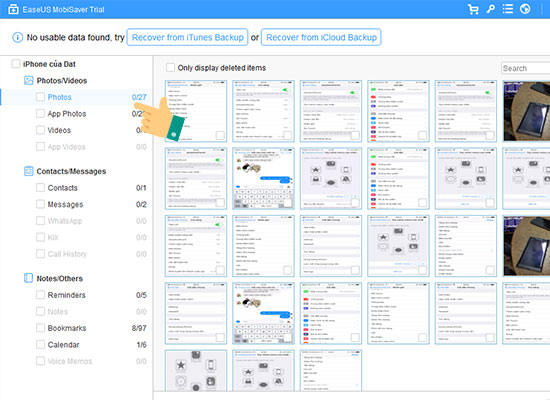Recover from iTunes Backup
This screenshot has width=550, height=400.
[187, 37]
